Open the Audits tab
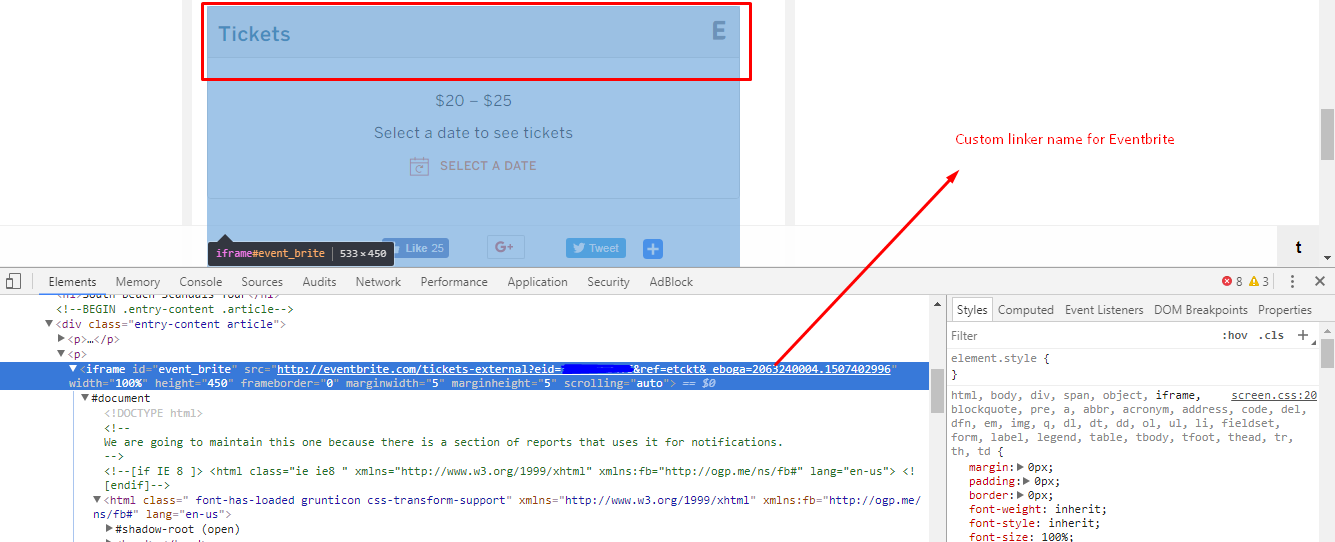1335x542 pixels. click(x=319, y=282)
